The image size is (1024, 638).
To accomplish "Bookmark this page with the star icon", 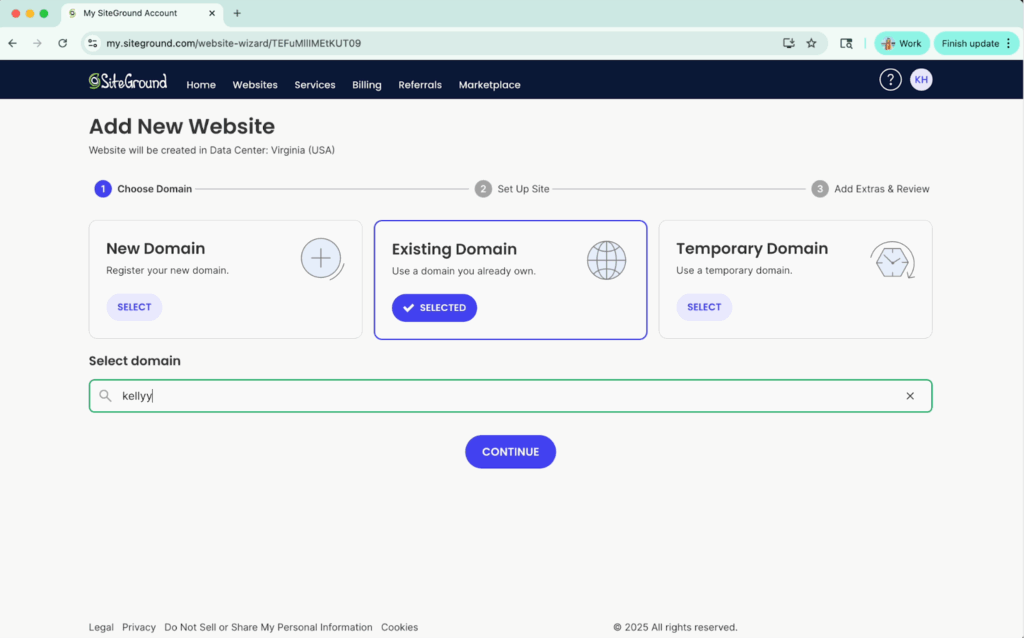I will 811,43.
